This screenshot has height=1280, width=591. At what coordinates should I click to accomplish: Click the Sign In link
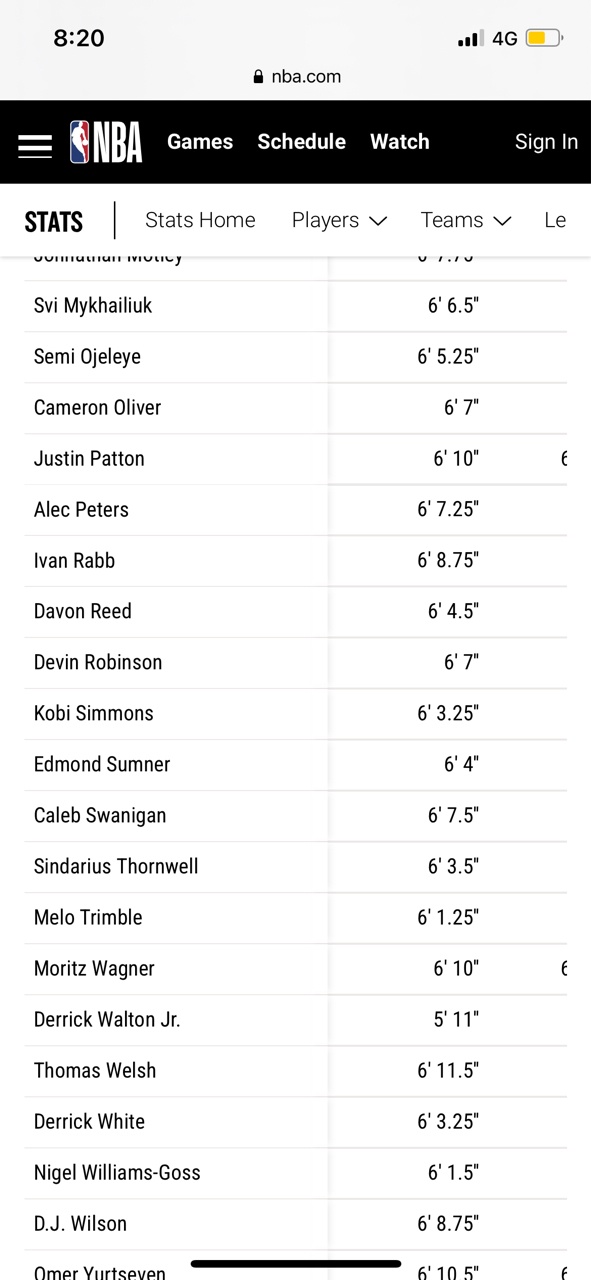click(x=546, y=142)
